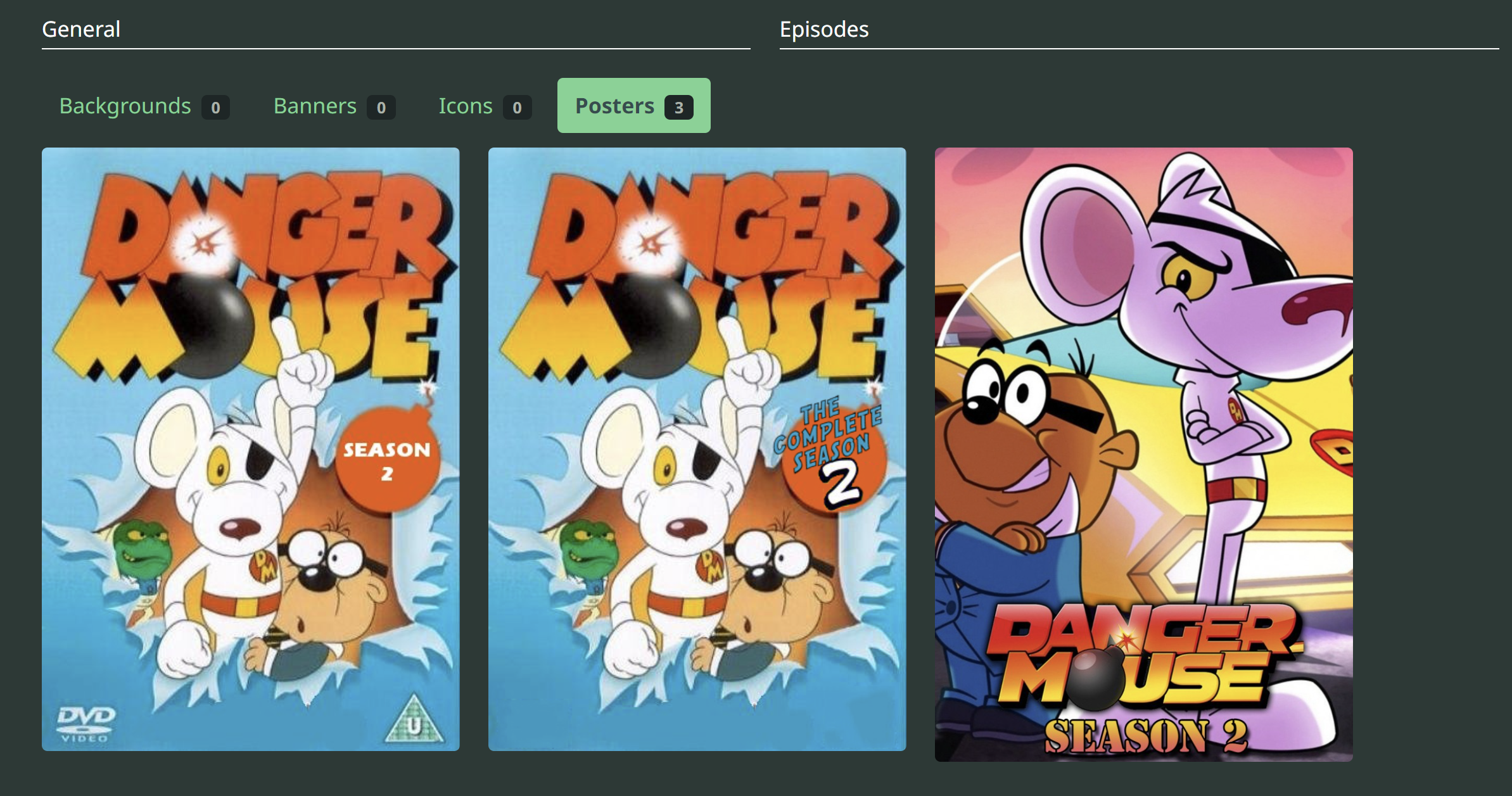Click the green U rating triangle
1512x796 pixels.
point(414,722)
